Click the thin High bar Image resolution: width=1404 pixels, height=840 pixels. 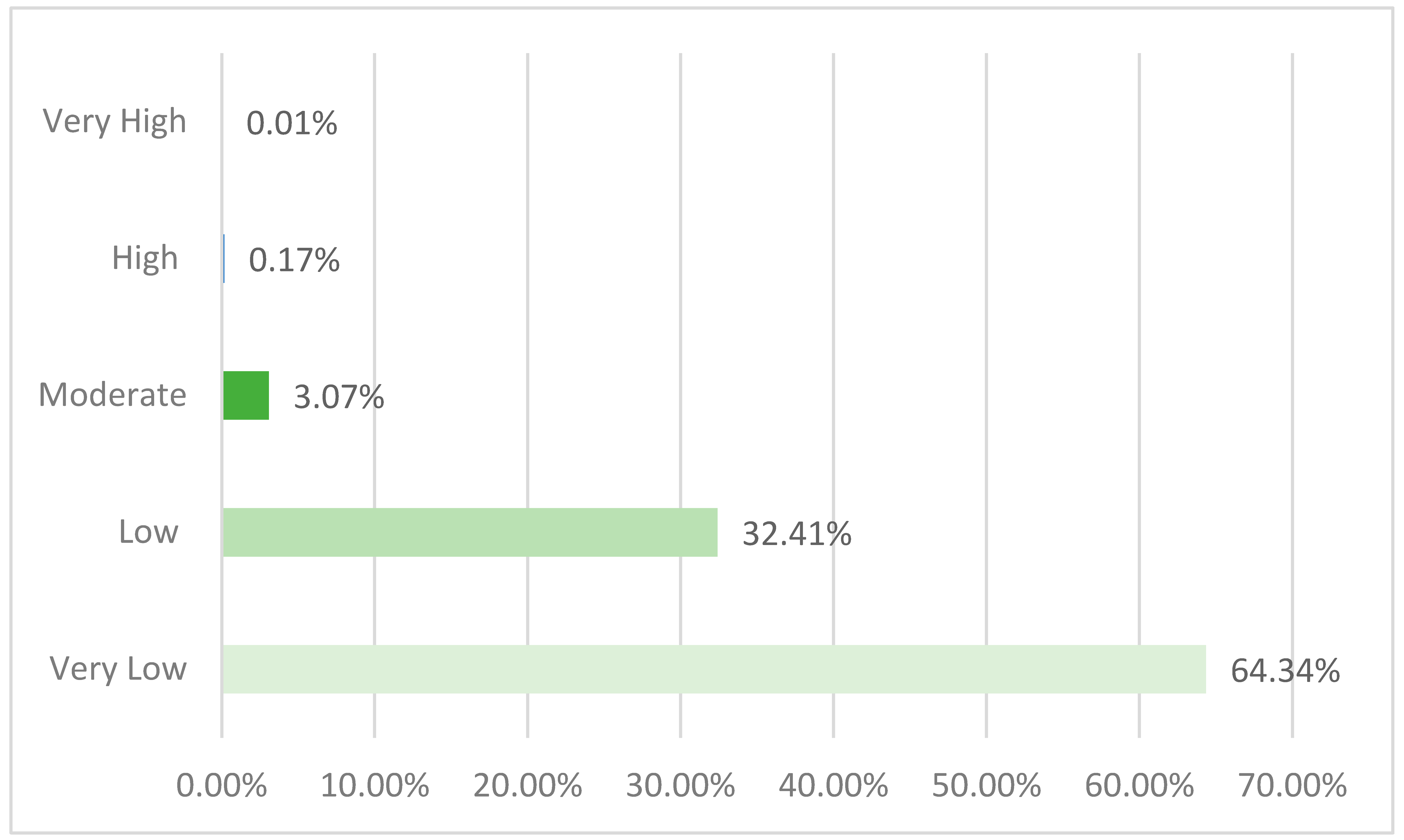[224, 259]
